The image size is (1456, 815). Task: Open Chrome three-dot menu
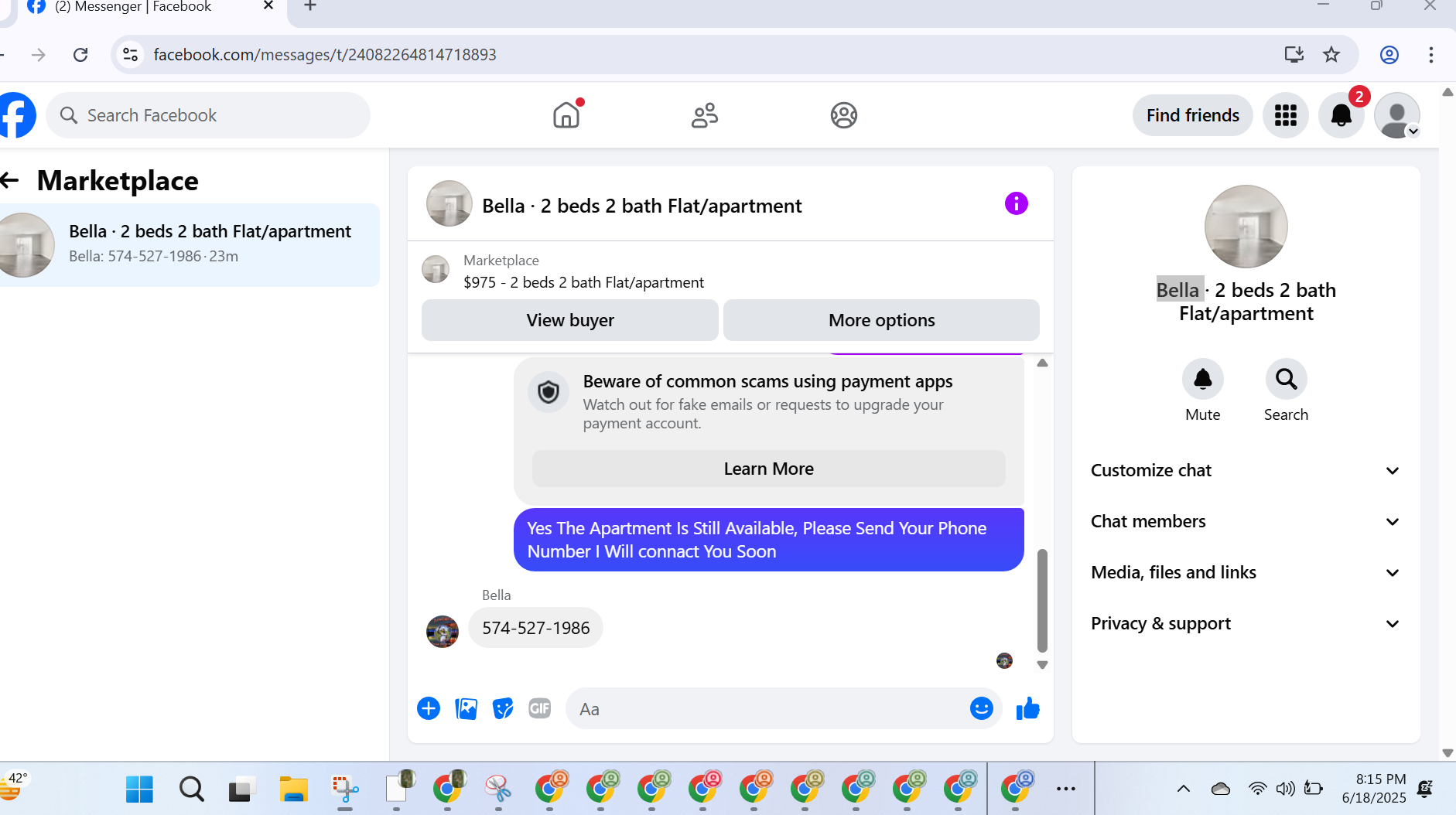pos(1431,54)
